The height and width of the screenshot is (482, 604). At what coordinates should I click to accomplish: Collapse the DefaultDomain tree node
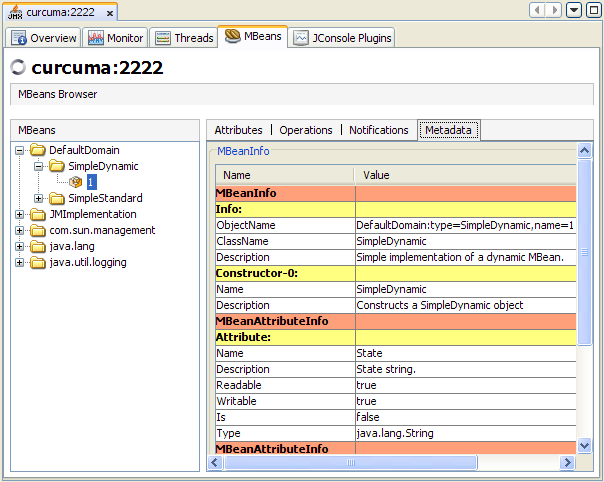(x=20, y=150)
